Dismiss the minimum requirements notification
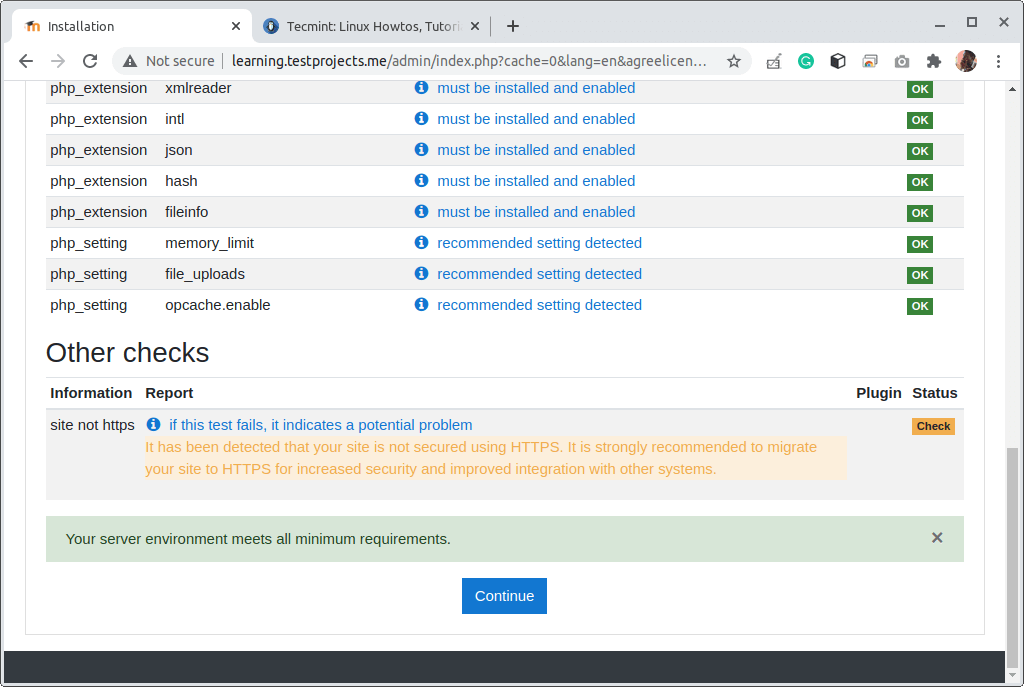The width and height of the screenshot is (1024, 687). (937, 537)
